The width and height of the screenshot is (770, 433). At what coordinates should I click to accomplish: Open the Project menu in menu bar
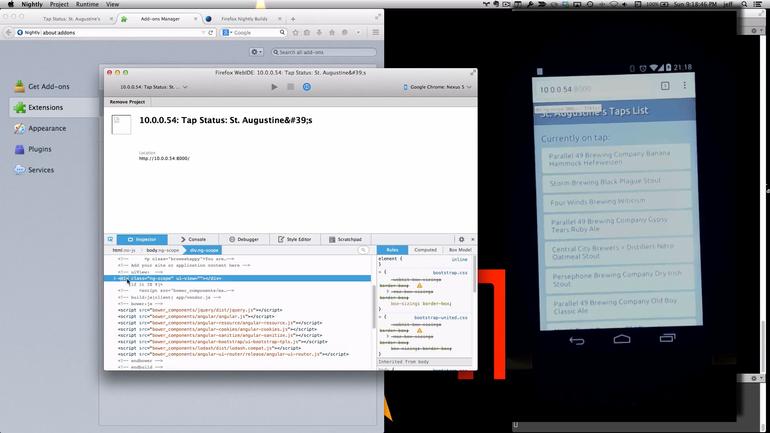click(59, 4)
